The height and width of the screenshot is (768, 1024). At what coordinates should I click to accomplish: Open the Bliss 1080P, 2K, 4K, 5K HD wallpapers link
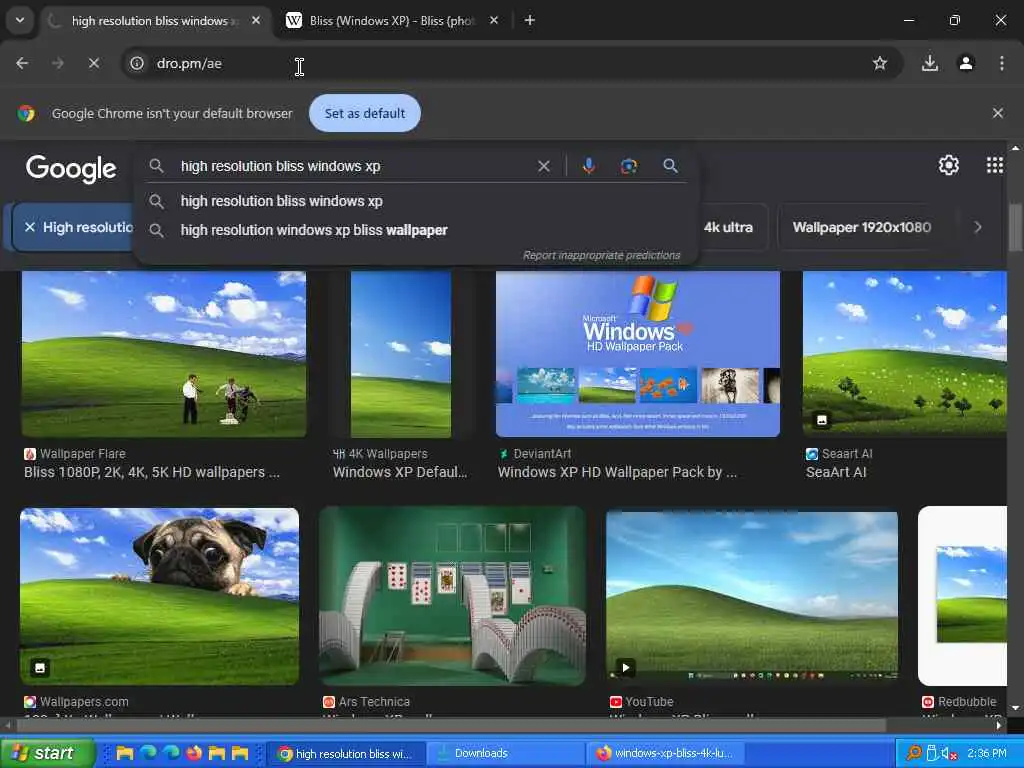(152, 472)
